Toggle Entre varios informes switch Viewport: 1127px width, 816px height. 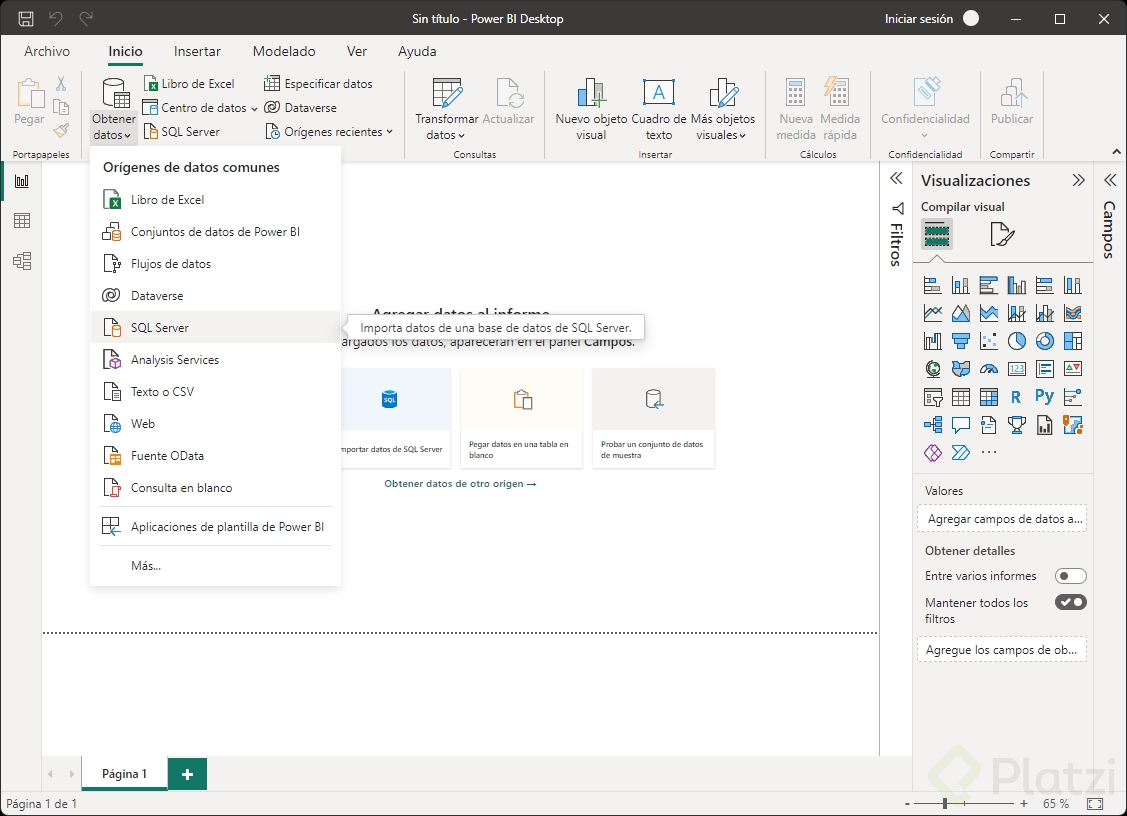click(1070, 576)
